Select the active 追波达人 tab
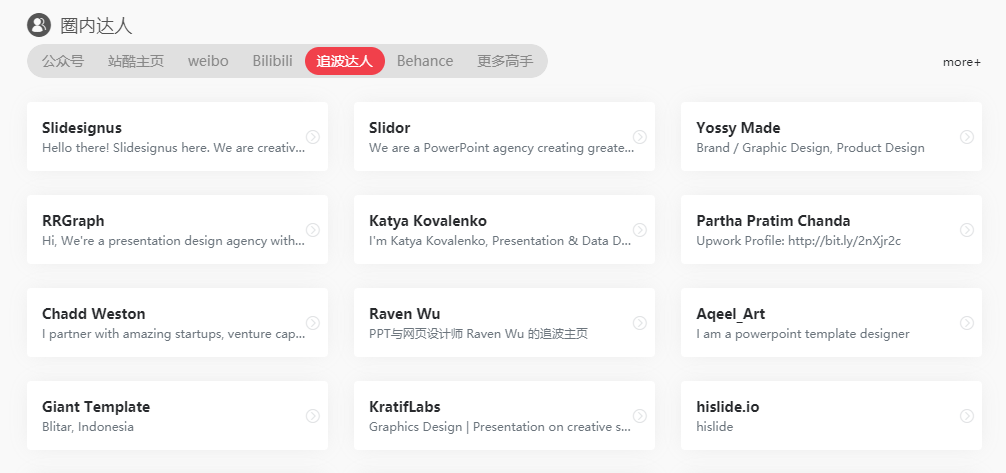This screenshot has height=473, width=1006. point(345,61)
